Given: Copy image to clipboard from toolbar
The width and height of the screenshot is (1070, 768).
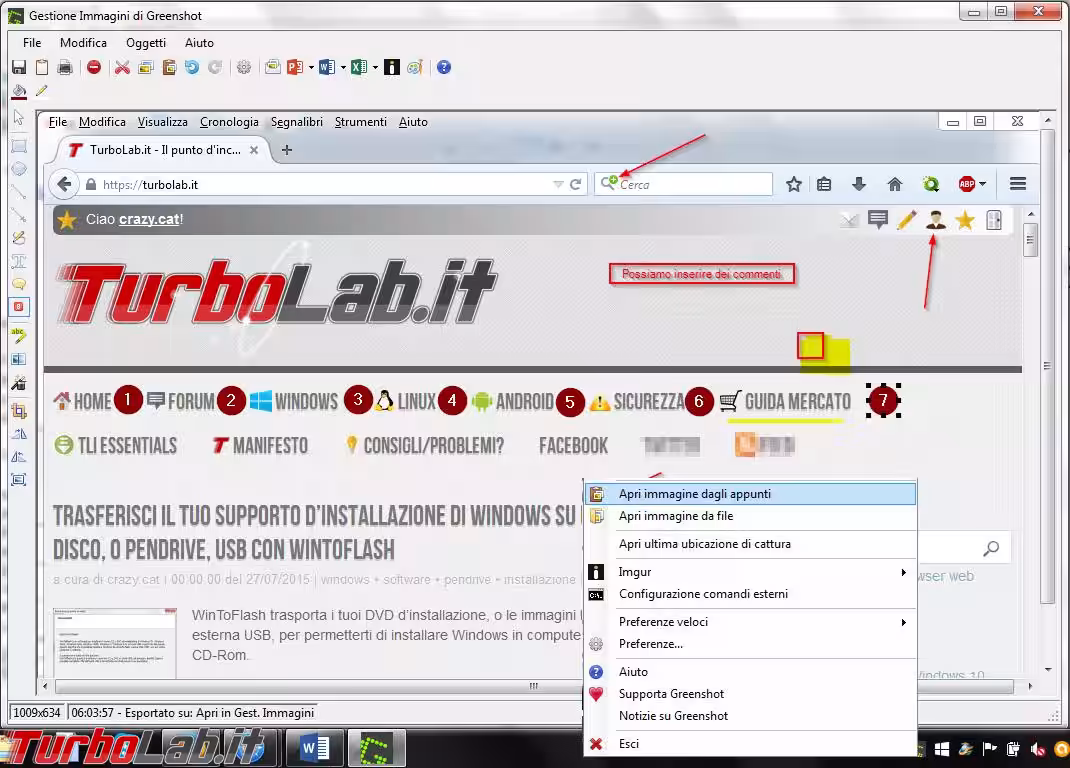Looking at the screenshot, I should (42, 67).
